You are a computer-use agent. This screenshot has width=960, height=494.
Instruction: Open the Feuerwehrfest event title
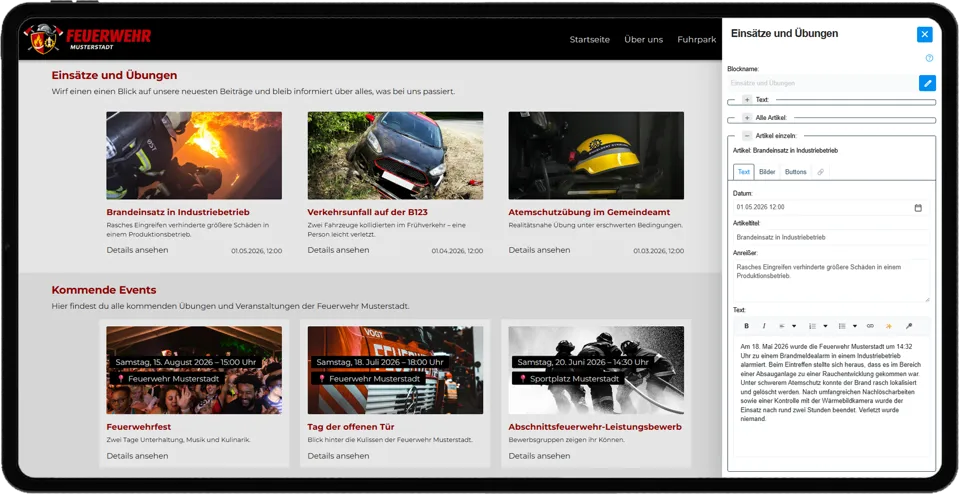[138, 427]
